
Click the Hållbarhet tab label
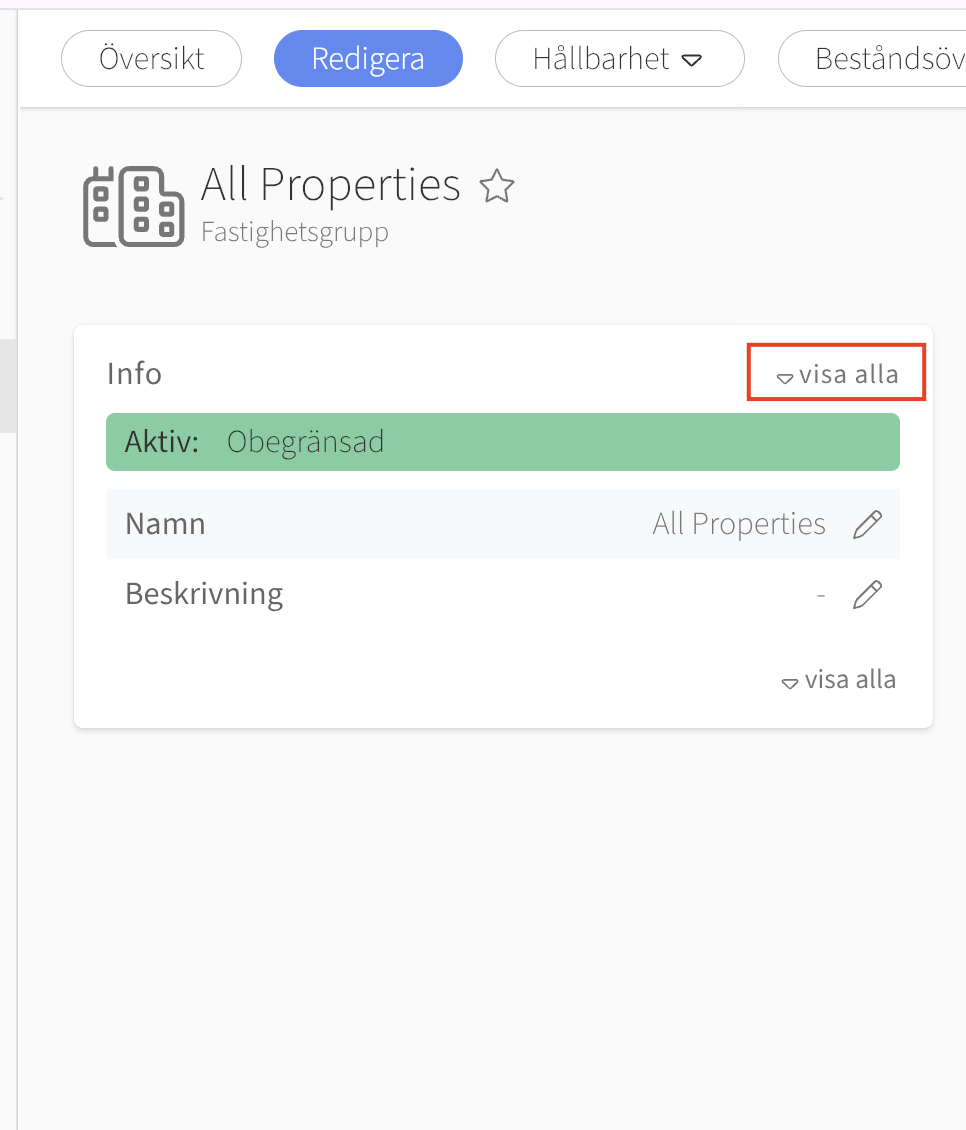click(x=601, y=58)
